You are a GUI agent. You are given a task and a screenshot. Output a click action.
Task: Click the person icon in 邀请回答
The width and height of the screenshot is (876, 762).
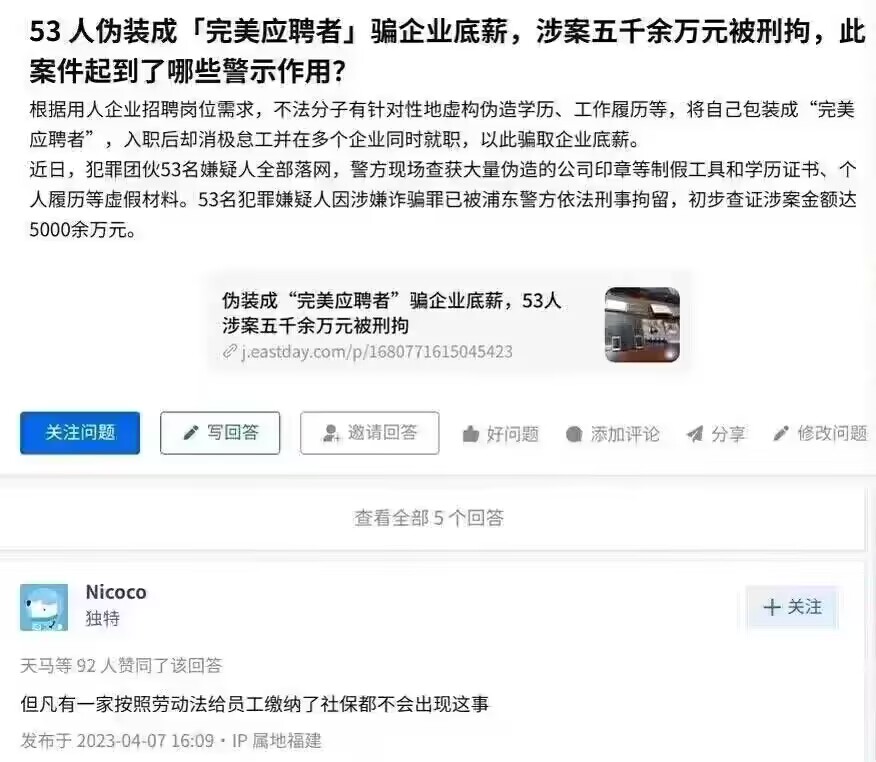pyautogui.click(x=331, y=434)
